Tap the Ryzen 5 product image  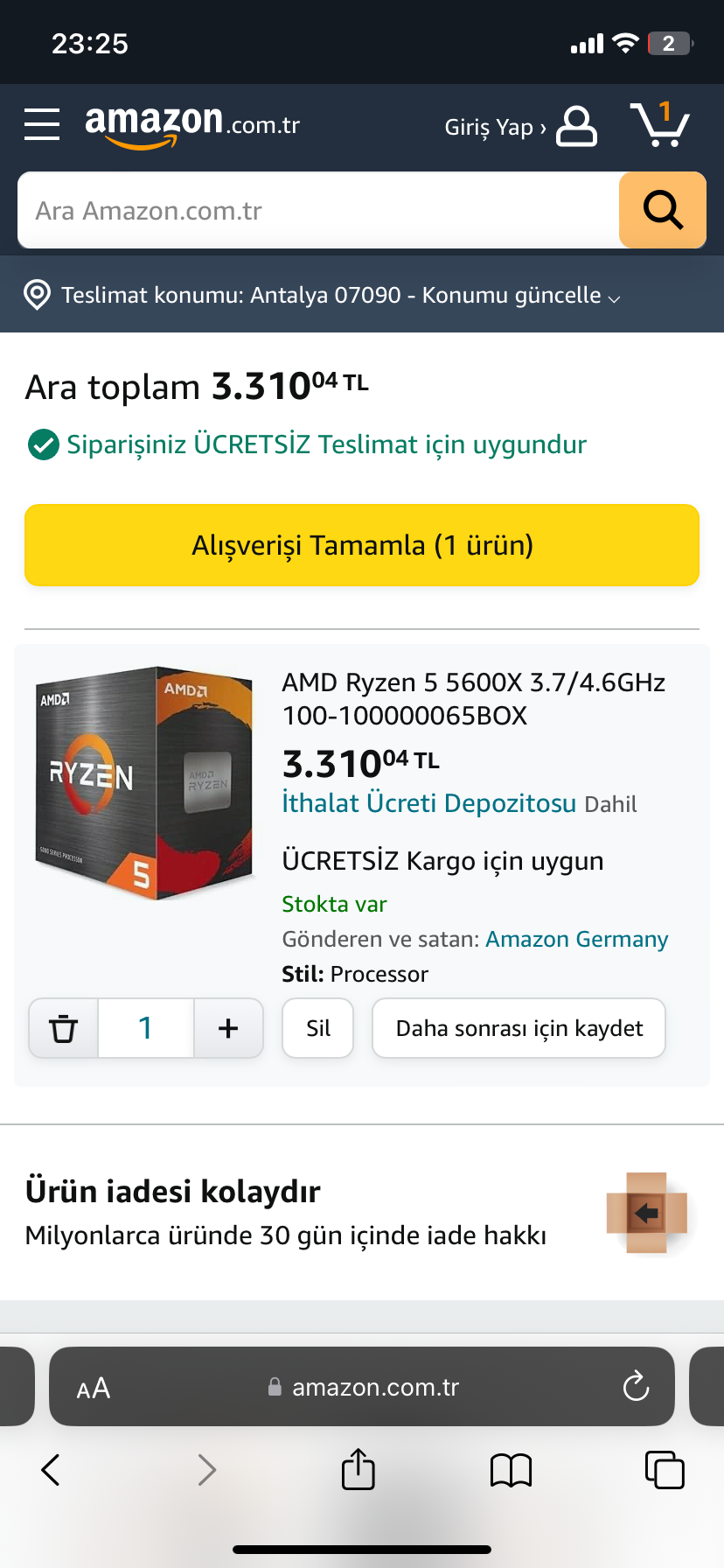coord(145,784)
